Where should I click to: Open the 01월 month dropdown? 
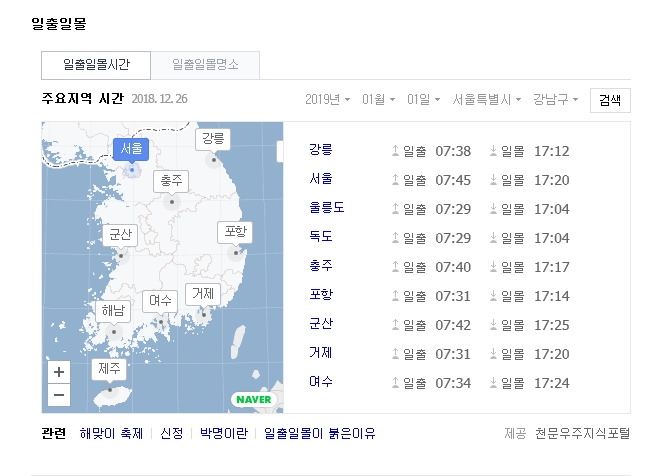[x=378, y=100]
